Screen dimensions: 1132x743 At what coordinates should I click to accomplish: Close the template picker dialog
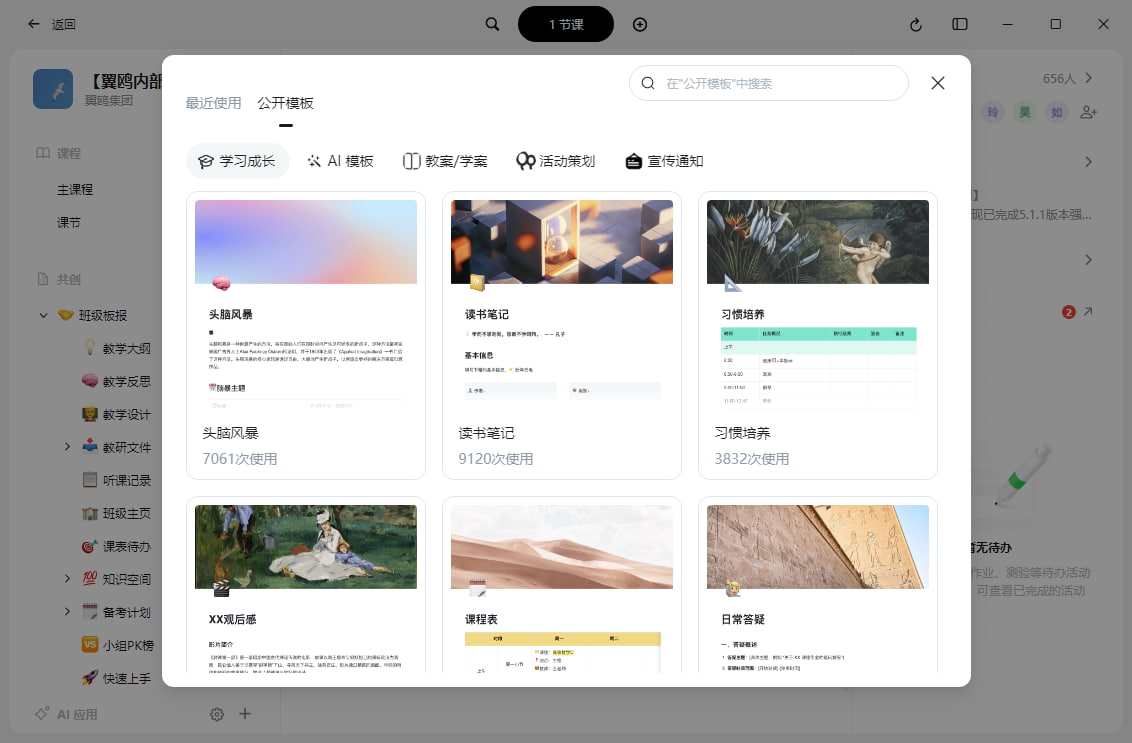coord(938,83)
